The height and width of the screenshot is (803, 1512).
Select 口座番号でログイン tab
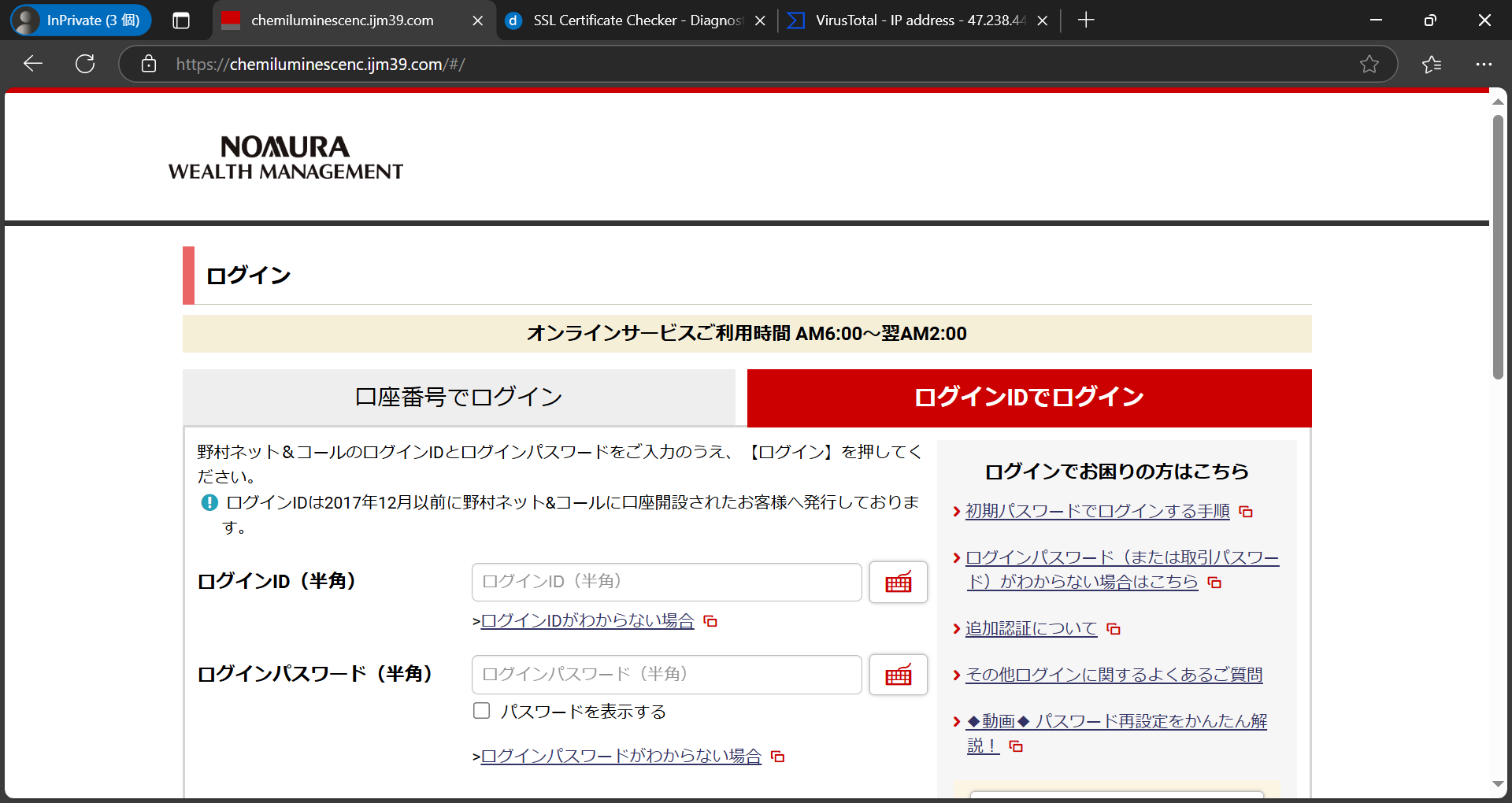coord(459,397)
